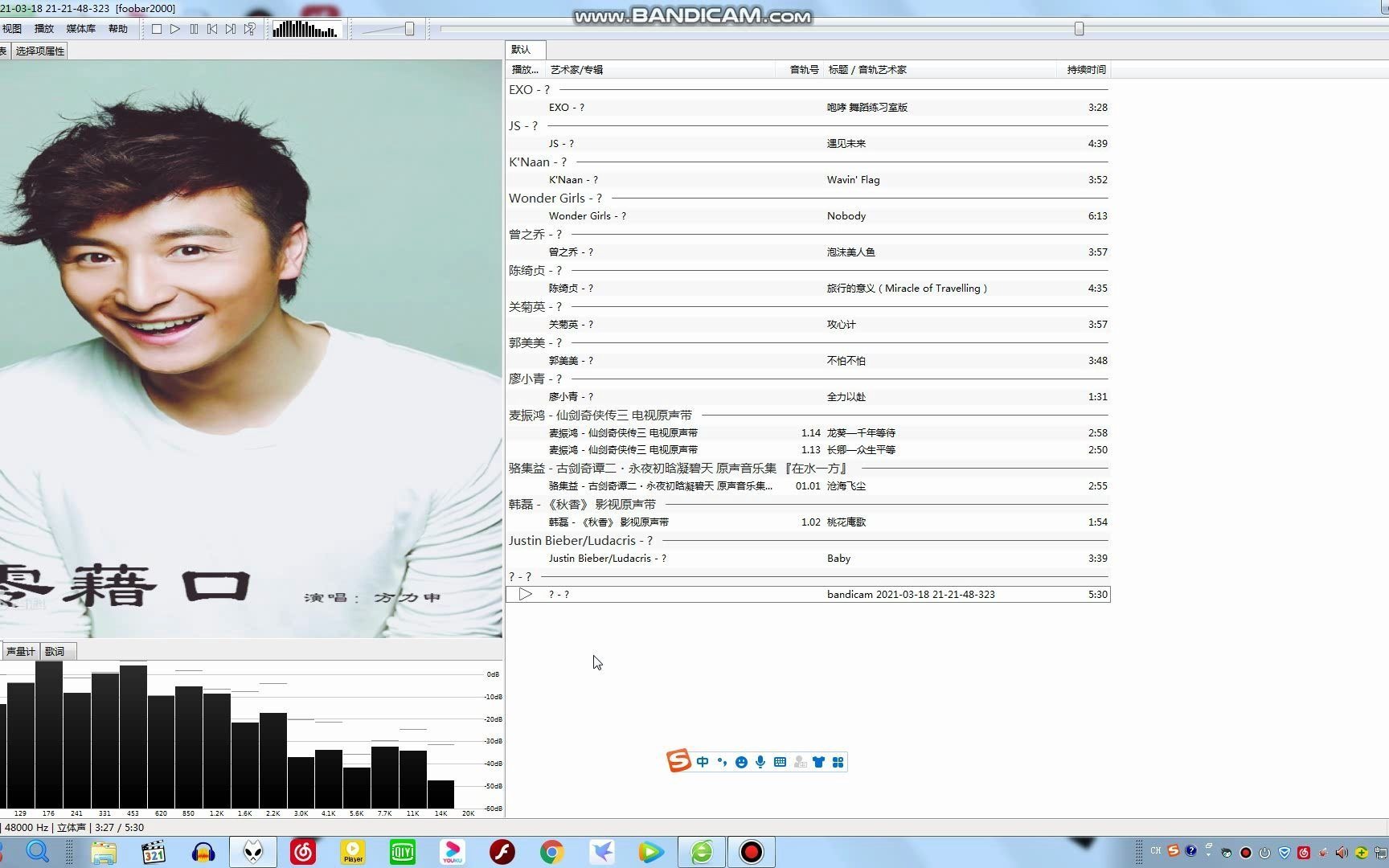Image resolution: width=1389 pixels, height=868 pixels.
Task: Select the track 桃花庵歌
Action: [x=808, y=522]
